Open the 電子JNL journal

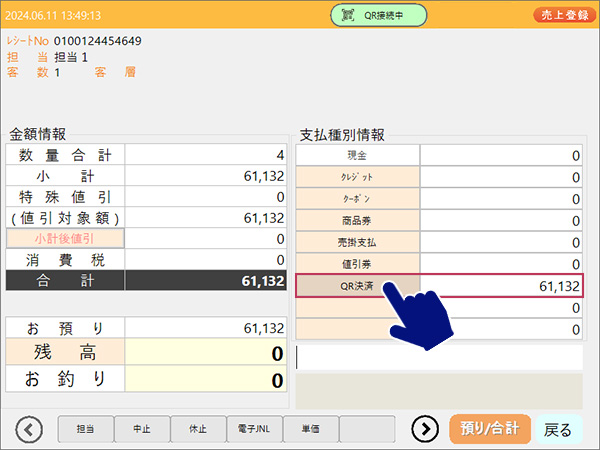pos(254,429)
